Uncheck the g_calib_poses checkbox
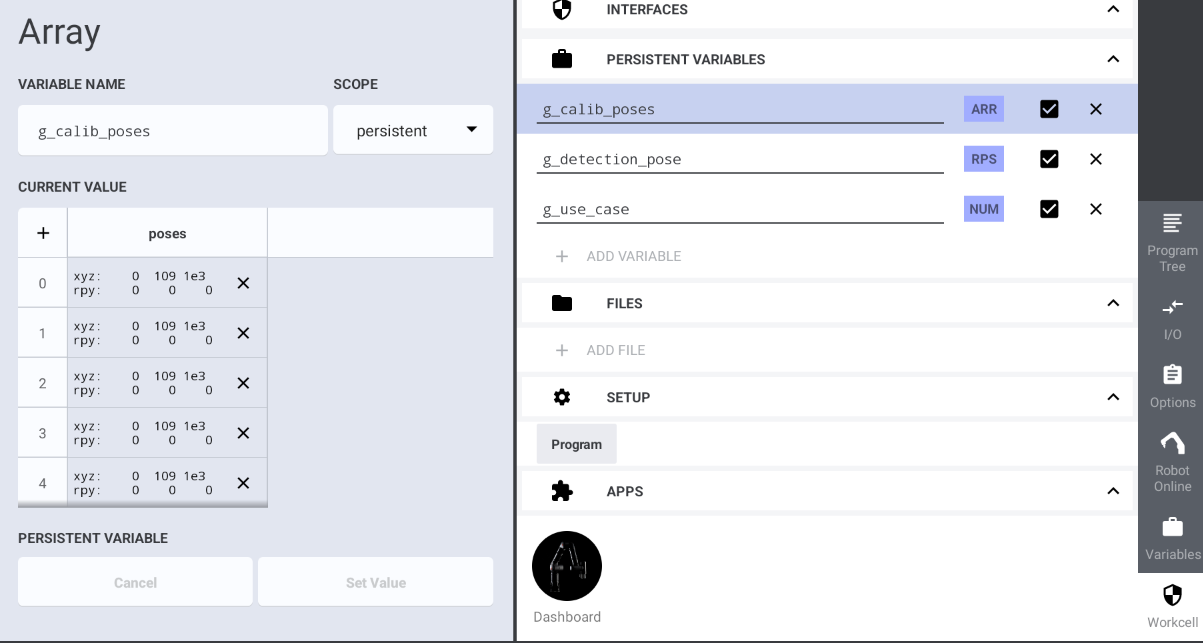The width and height of the screenshot is (1203, 643). click(1049, 109)
